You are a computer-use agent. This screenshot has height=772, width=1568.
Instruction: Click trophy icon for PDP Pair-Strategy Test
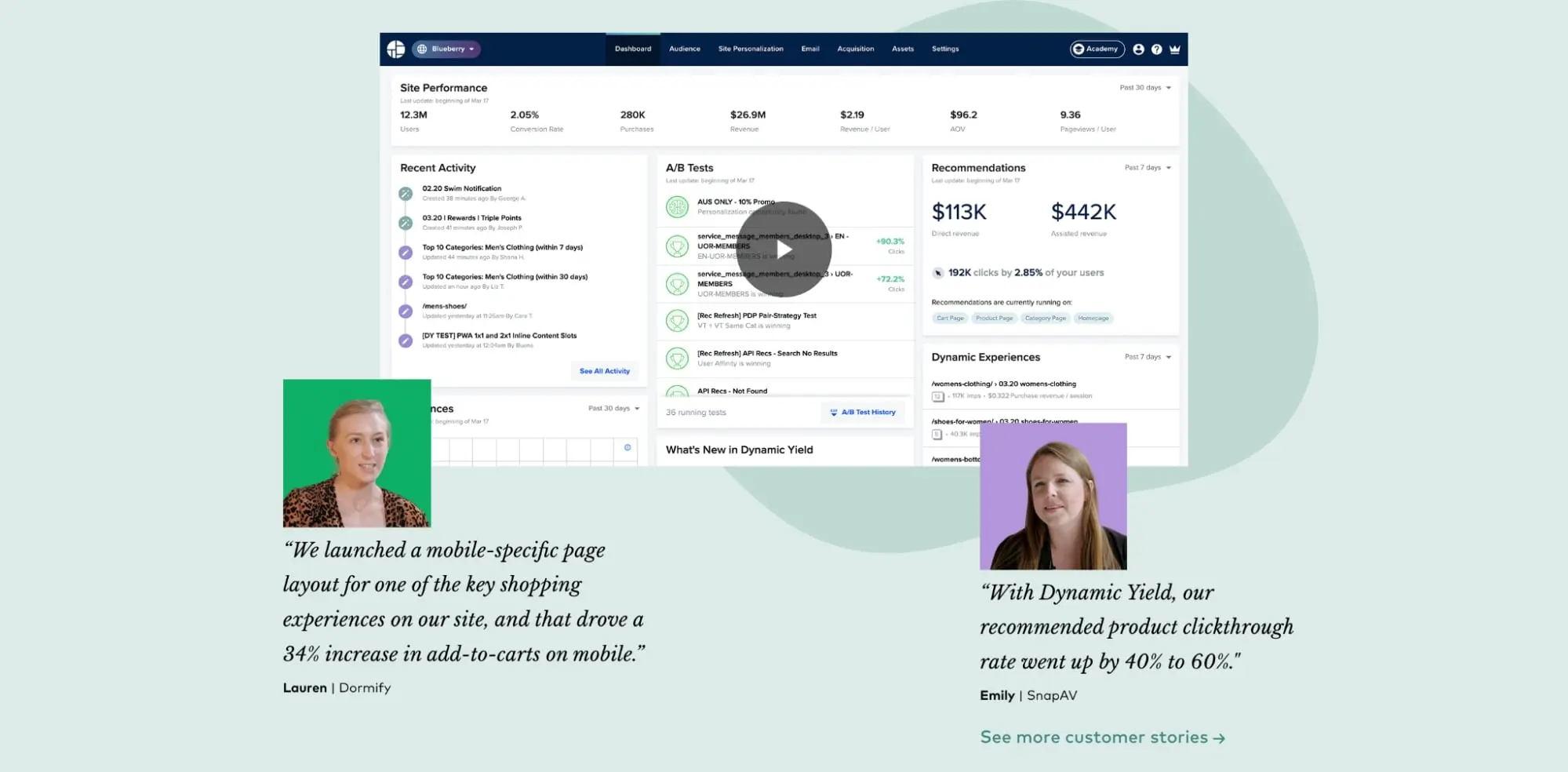click(x=677, y=321)
